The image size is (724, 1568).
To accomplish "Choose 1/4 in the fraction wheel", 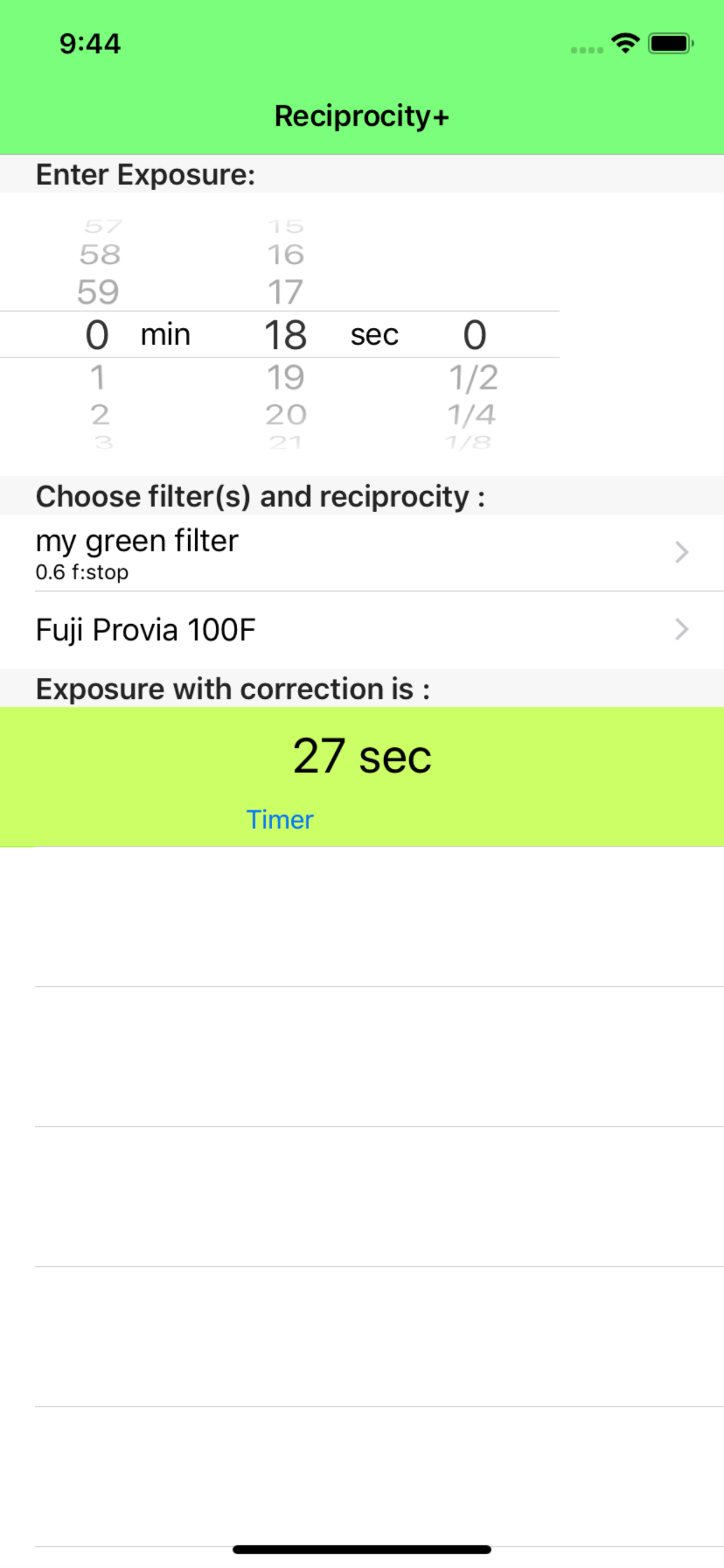I will click(x=472, y=415).
